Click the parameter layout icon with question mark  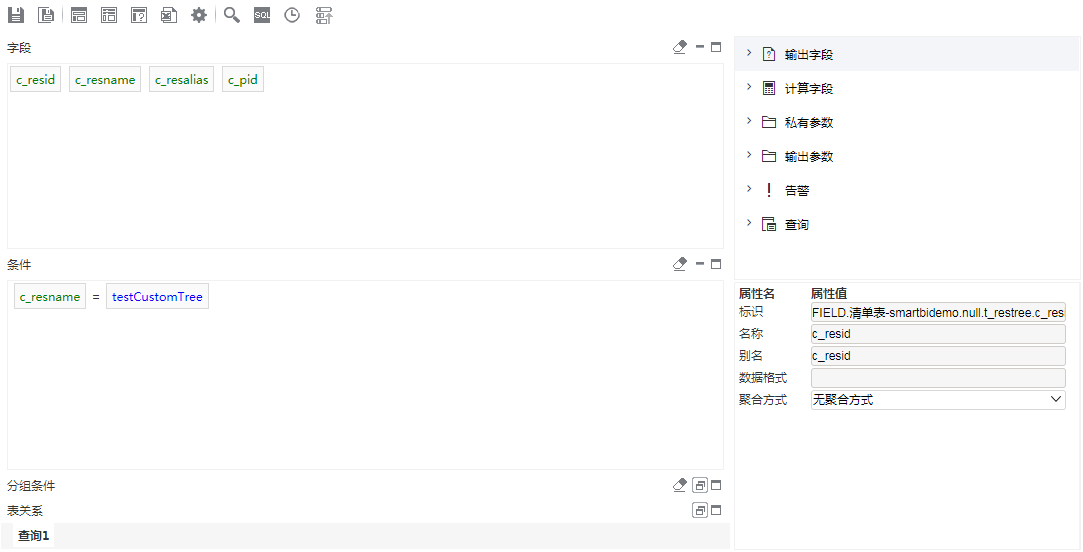(x=139, y=15)
